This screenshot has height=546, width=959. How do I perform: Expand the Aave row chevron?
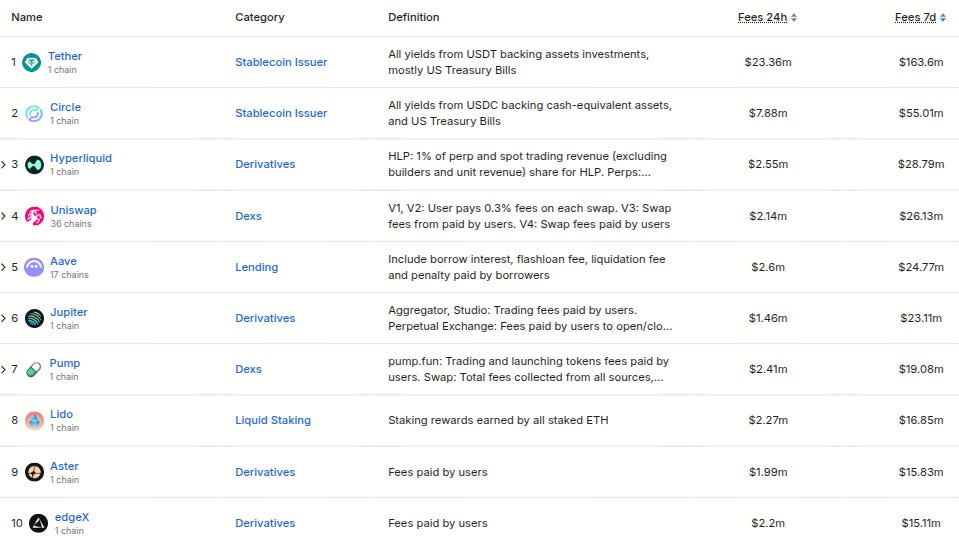tap(4, 267)
